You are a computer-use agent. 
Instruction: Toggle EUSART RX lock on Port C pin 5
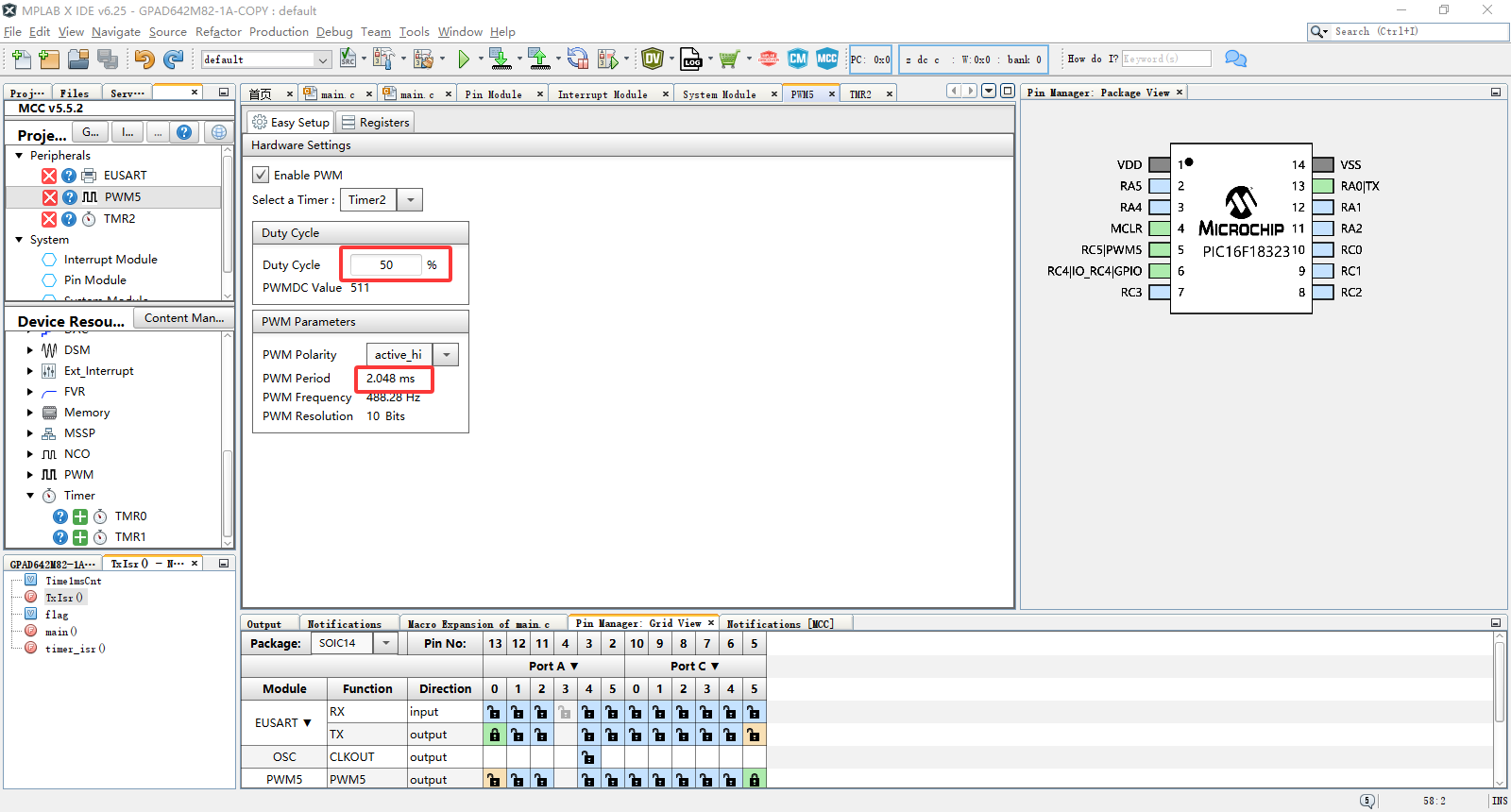pos(754,712)
